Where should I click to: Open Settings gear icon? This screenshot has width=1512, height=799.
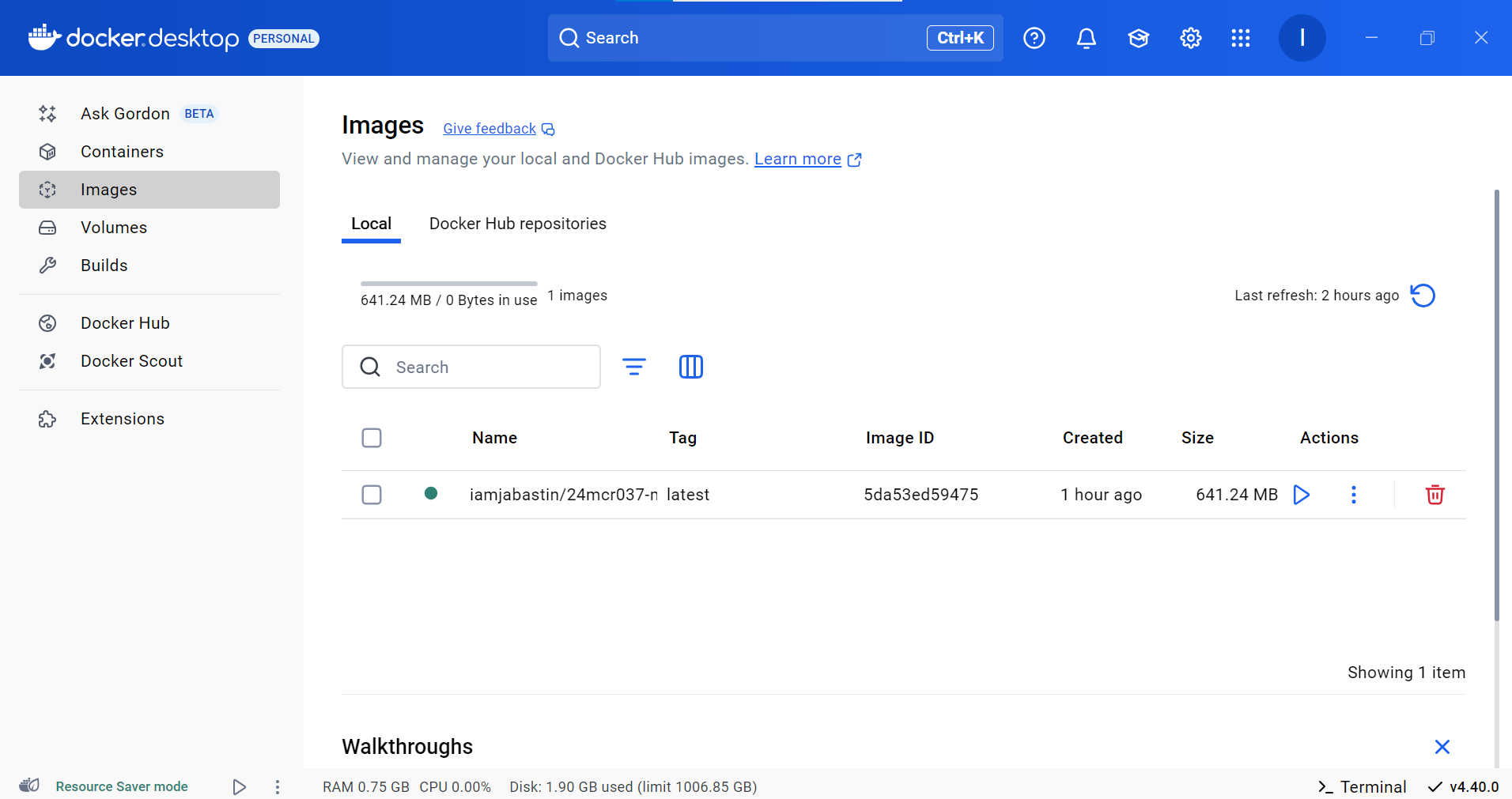pyautogui.click(x=1191, y=38)
